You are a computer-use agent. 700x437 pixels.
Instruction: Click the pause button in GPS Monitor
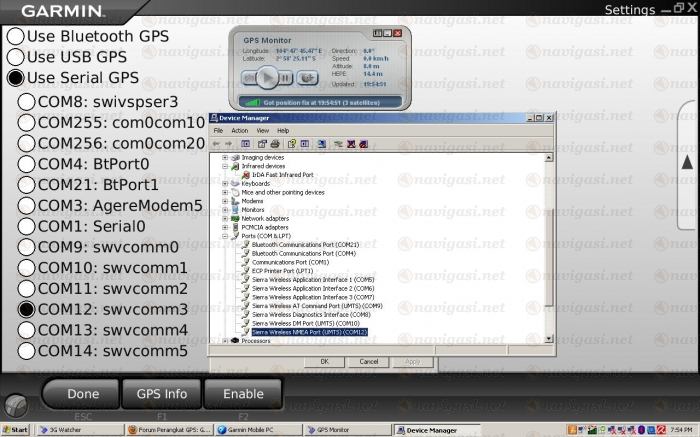click(284, 77)
